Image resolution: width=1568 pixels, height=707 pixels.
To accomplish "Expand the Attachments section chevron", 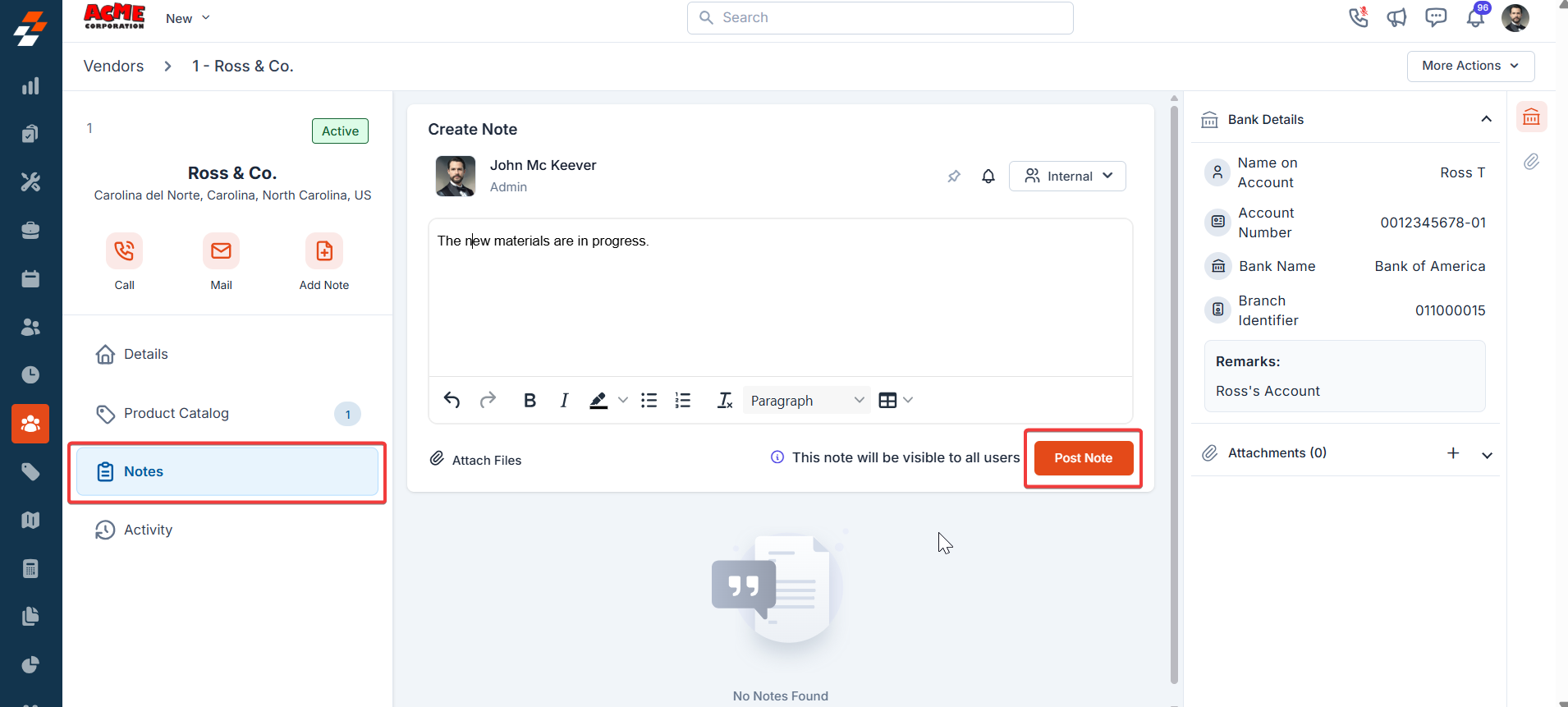I will pos(1487,454).
